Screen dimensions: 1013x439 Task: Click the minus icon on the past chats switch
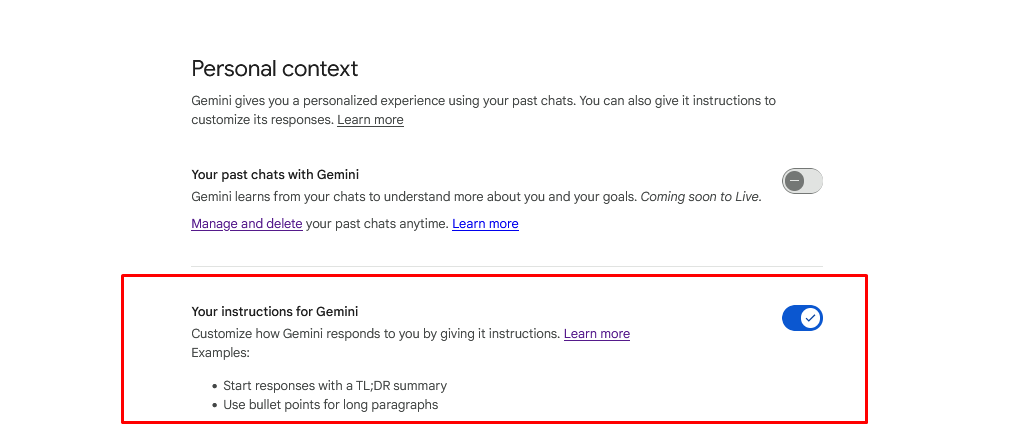(794, 181)
